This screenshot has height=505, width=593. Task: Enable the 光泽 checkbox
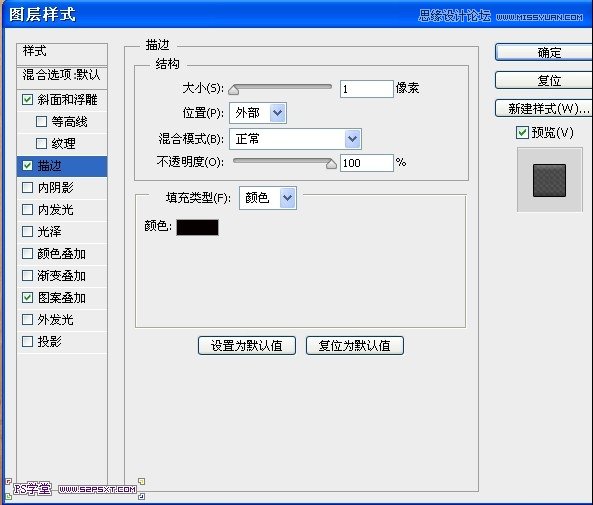coord(27,232)
